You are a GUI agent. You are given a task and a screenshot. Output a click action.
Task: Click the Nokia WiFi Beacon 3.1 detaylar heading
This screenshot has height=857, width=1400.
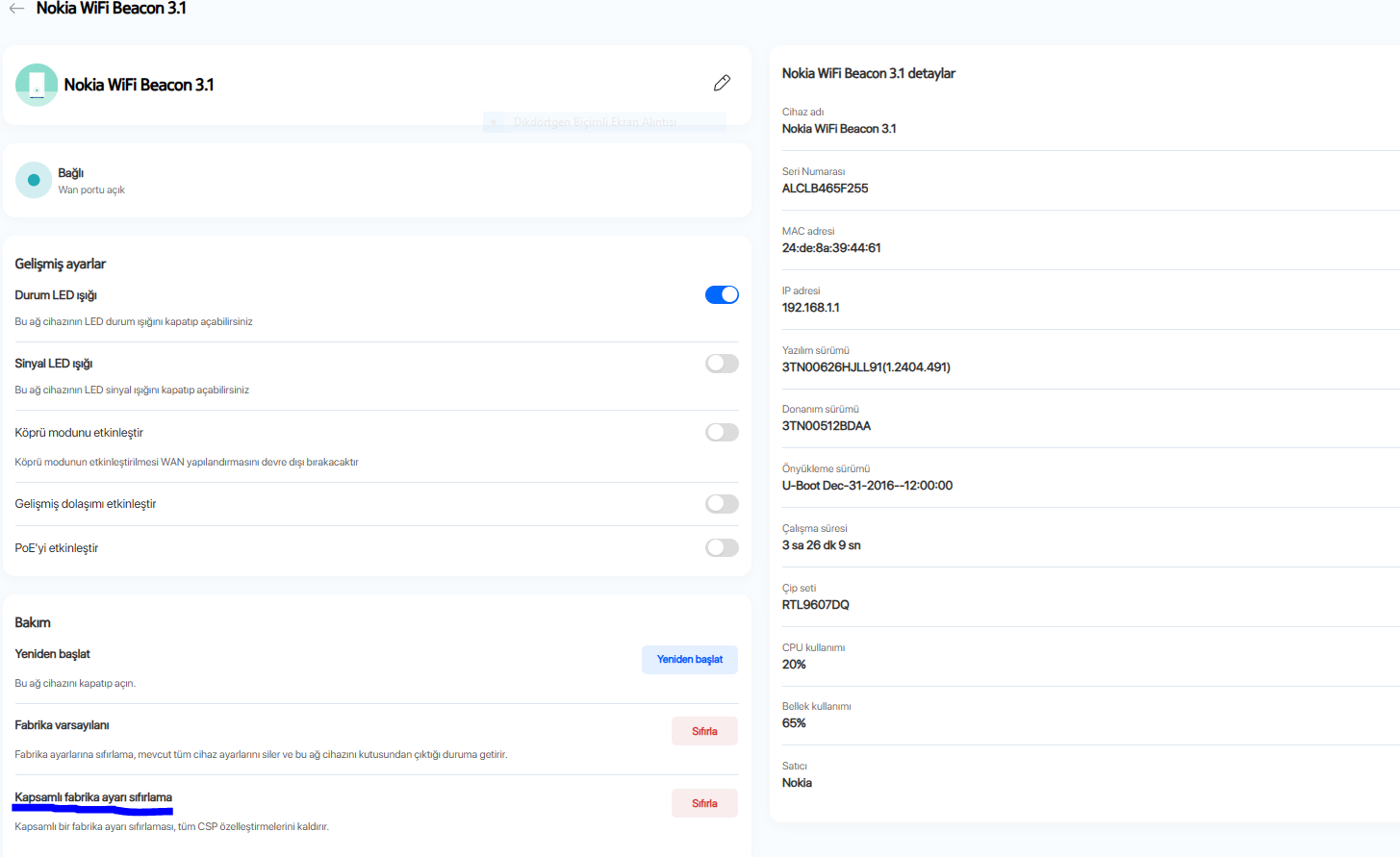(x=869, y=73)
